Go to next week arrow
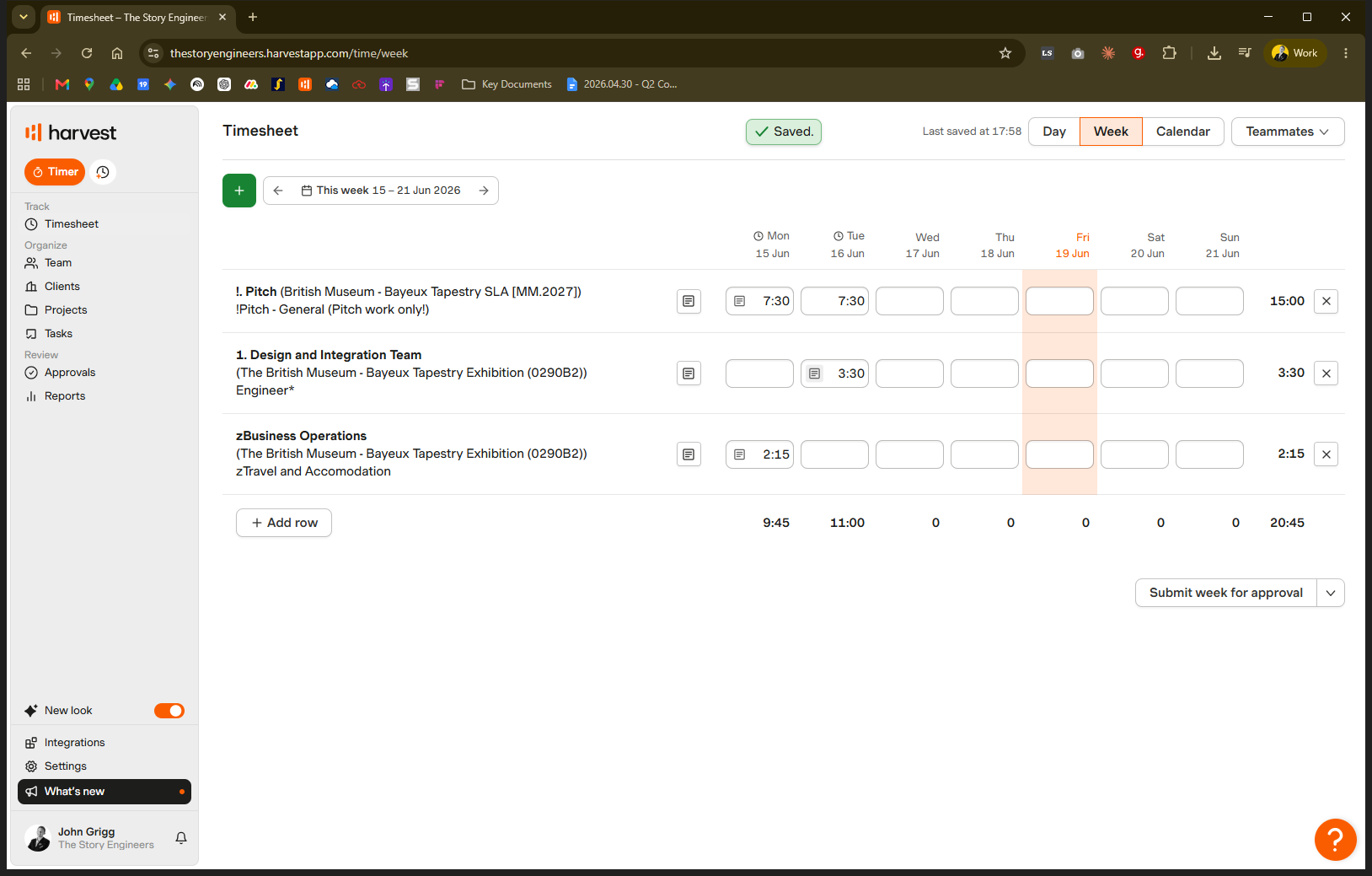Screen dimensions: 1372x876 tap(484, 191)
